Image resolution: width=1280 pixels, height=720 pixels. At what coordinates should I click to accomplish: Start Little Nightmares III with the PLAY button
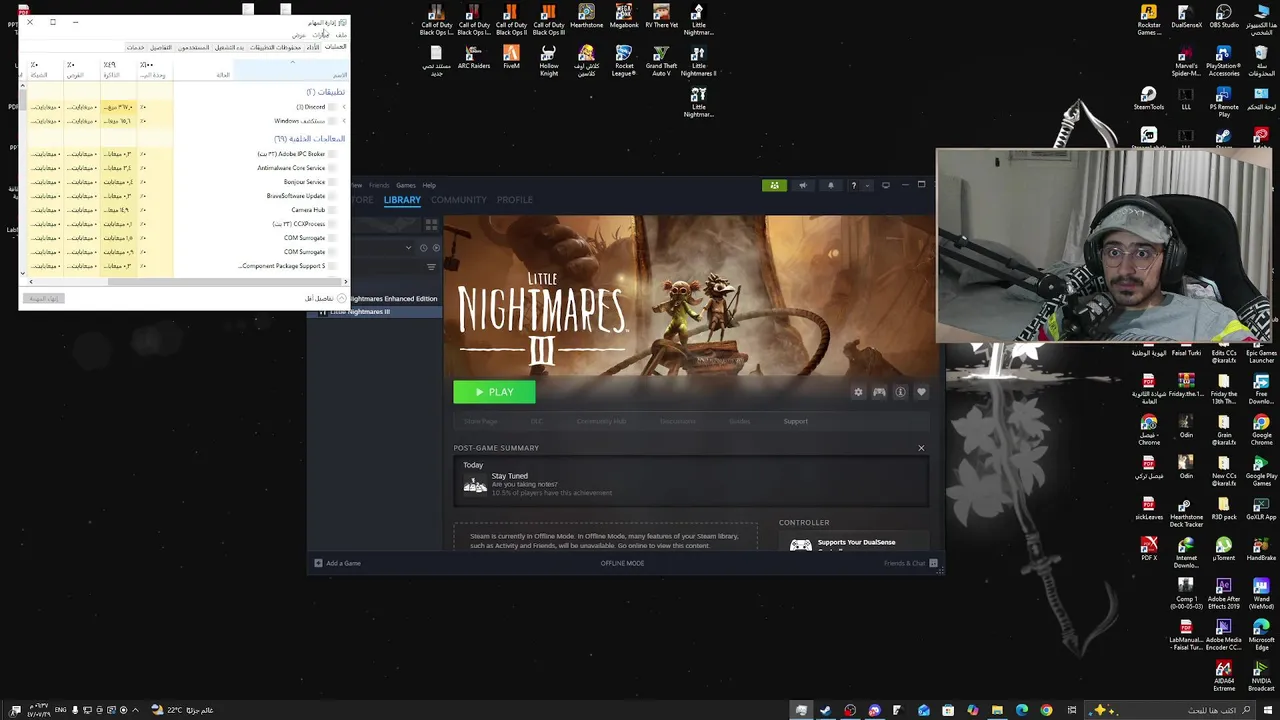(494, 392)
